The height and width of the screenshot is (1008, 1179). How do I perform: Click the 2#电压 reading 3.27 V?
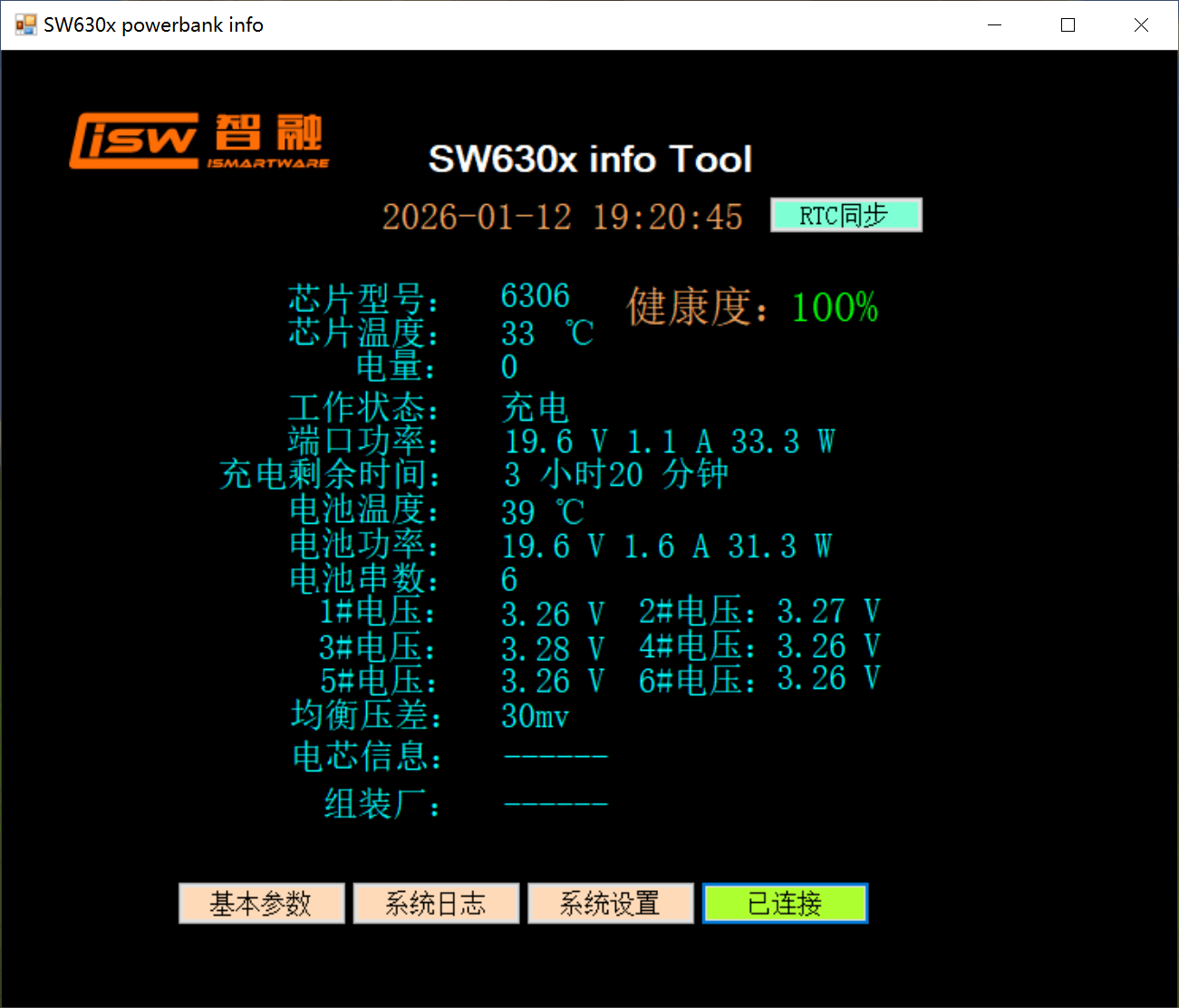[x=828, y=612]
